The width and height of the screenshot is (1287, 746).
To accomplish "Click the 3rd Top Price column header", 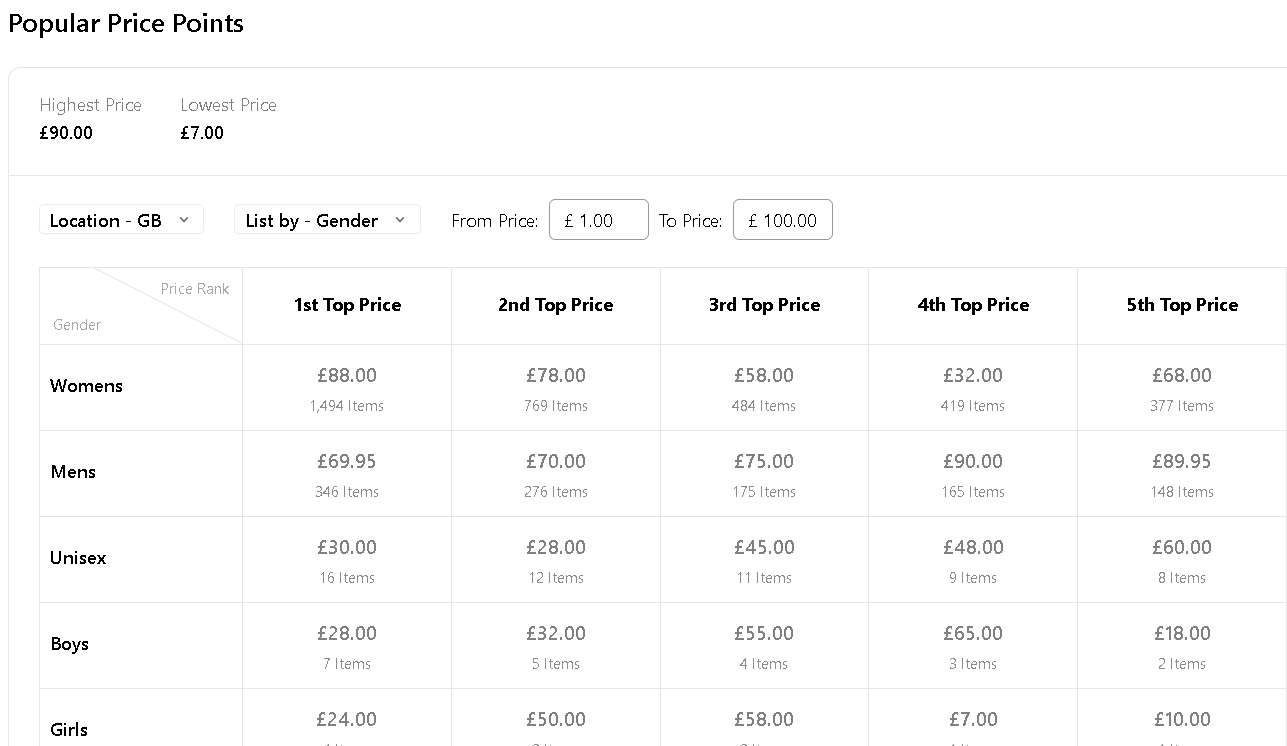I will point(764,305).
